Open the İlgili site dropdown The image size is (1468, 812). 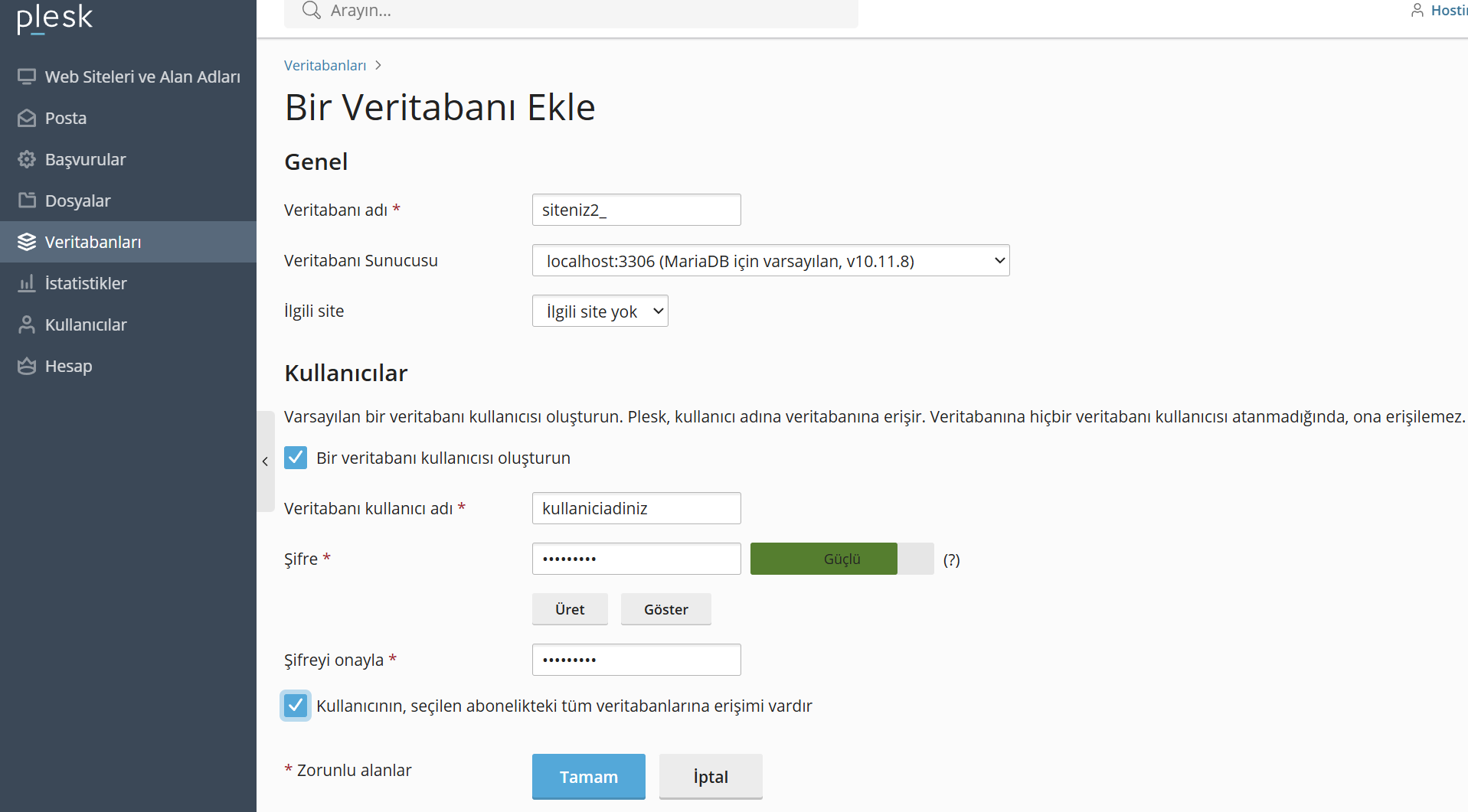point(600,311)
